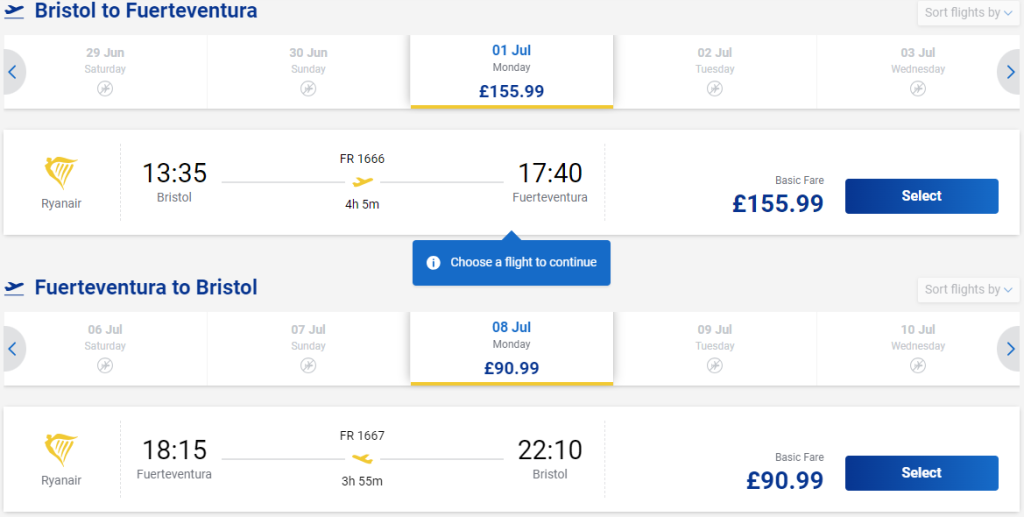The height and width of the screenshot is (517, 1024).
Task: Select the 01 Jul Monday date tab
Action: coord(511,72)
